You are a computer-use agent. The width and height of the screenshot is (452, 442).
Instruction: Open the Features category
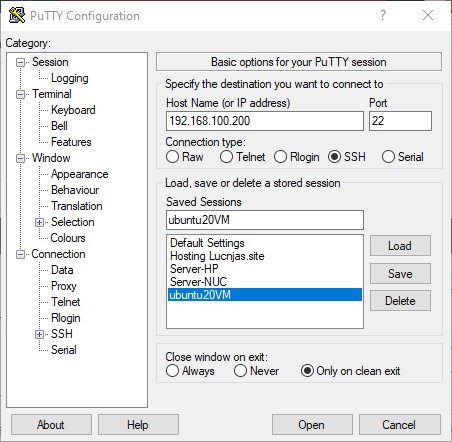pos(71,142)
